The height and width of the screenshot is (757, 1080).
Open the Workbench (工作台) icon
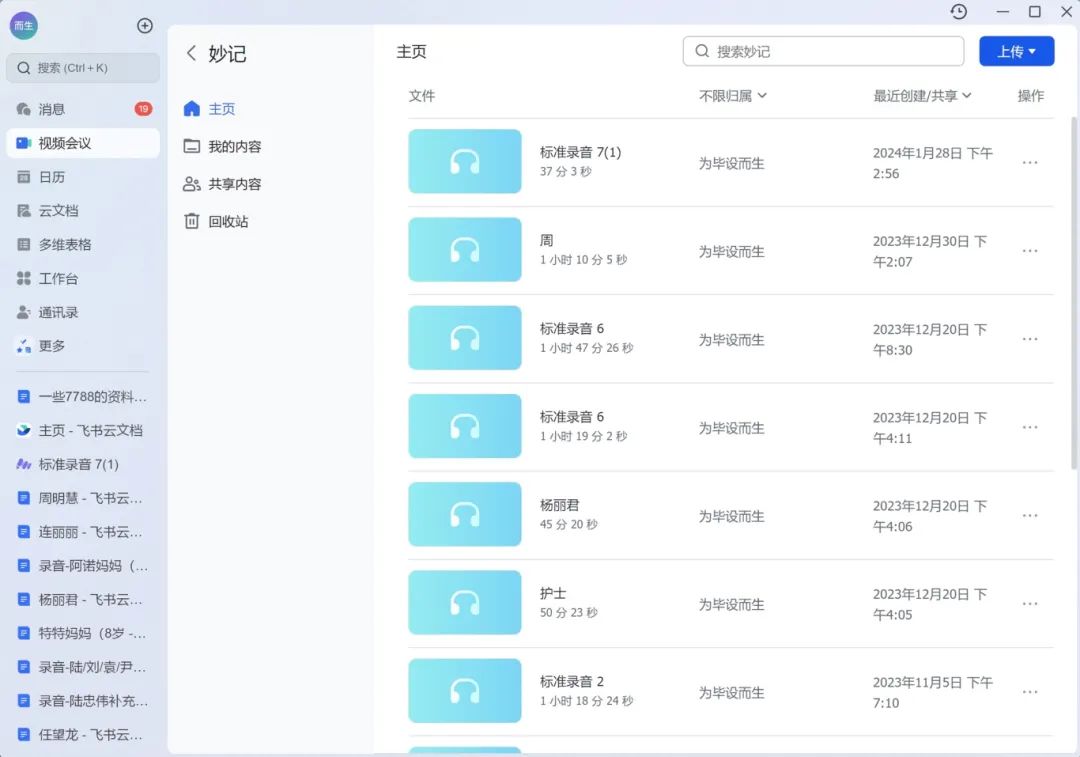(x=24, y=278)
